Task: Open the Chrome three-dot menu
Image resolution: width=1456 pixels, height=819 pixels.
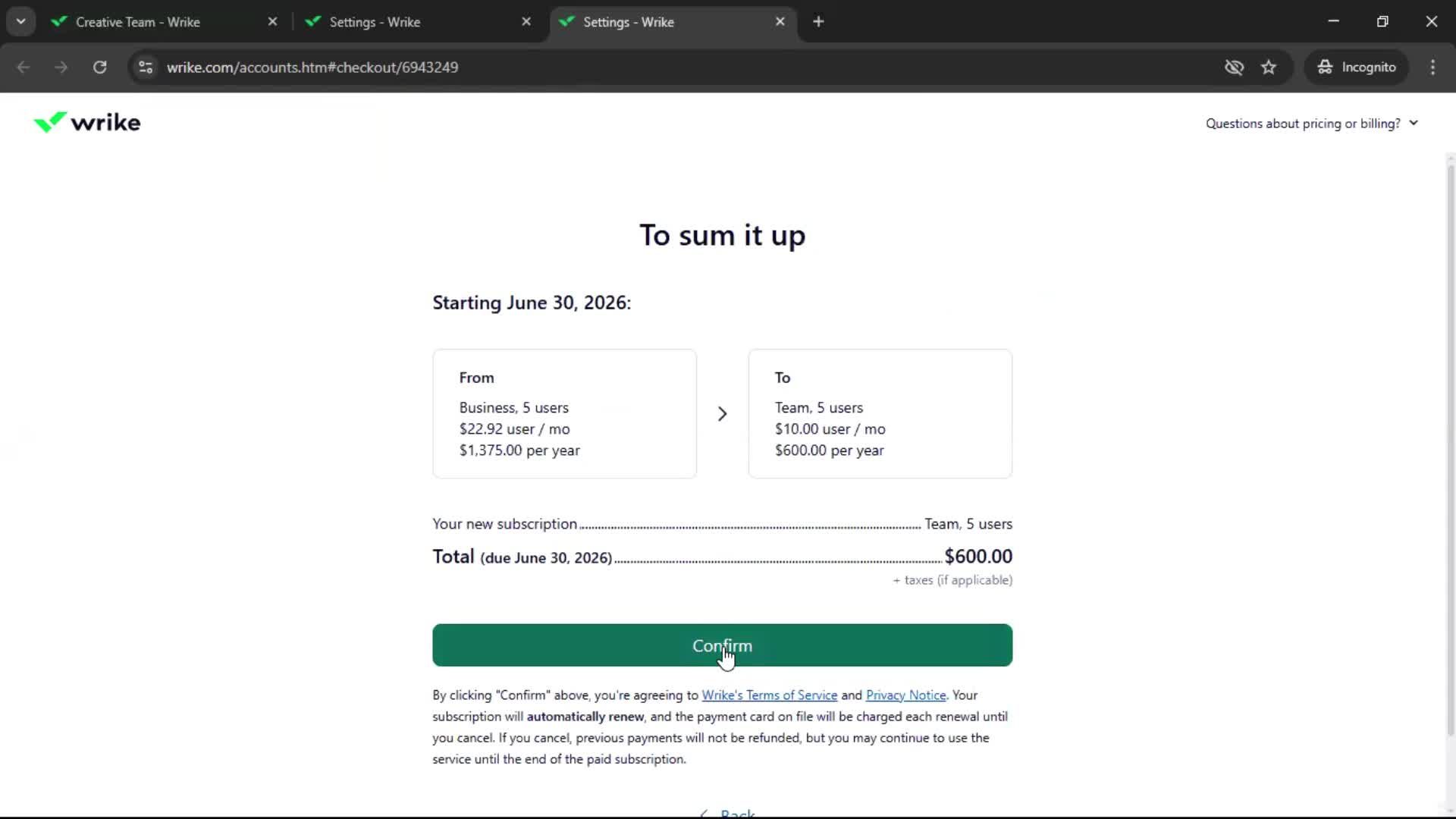Action: (1432, 67)
